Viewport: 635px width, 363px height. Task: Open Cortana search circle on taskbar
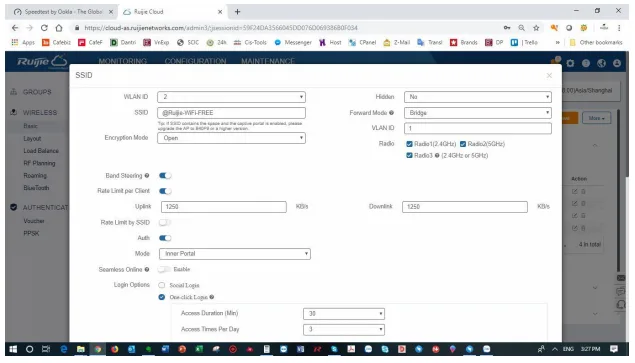coord(29,349)
